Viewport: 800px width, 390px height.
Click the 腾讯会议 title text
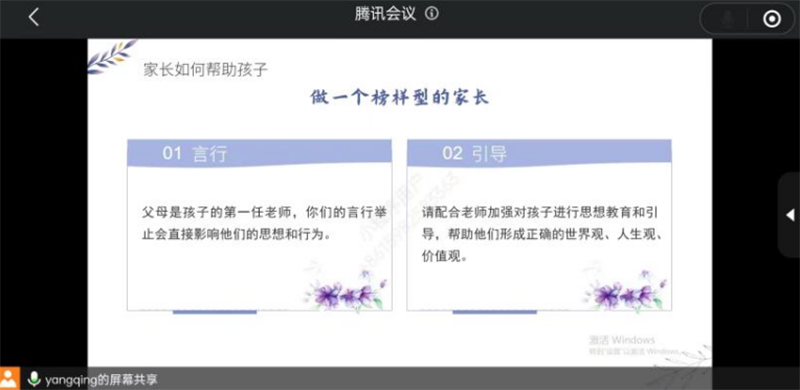click(386, 14)
